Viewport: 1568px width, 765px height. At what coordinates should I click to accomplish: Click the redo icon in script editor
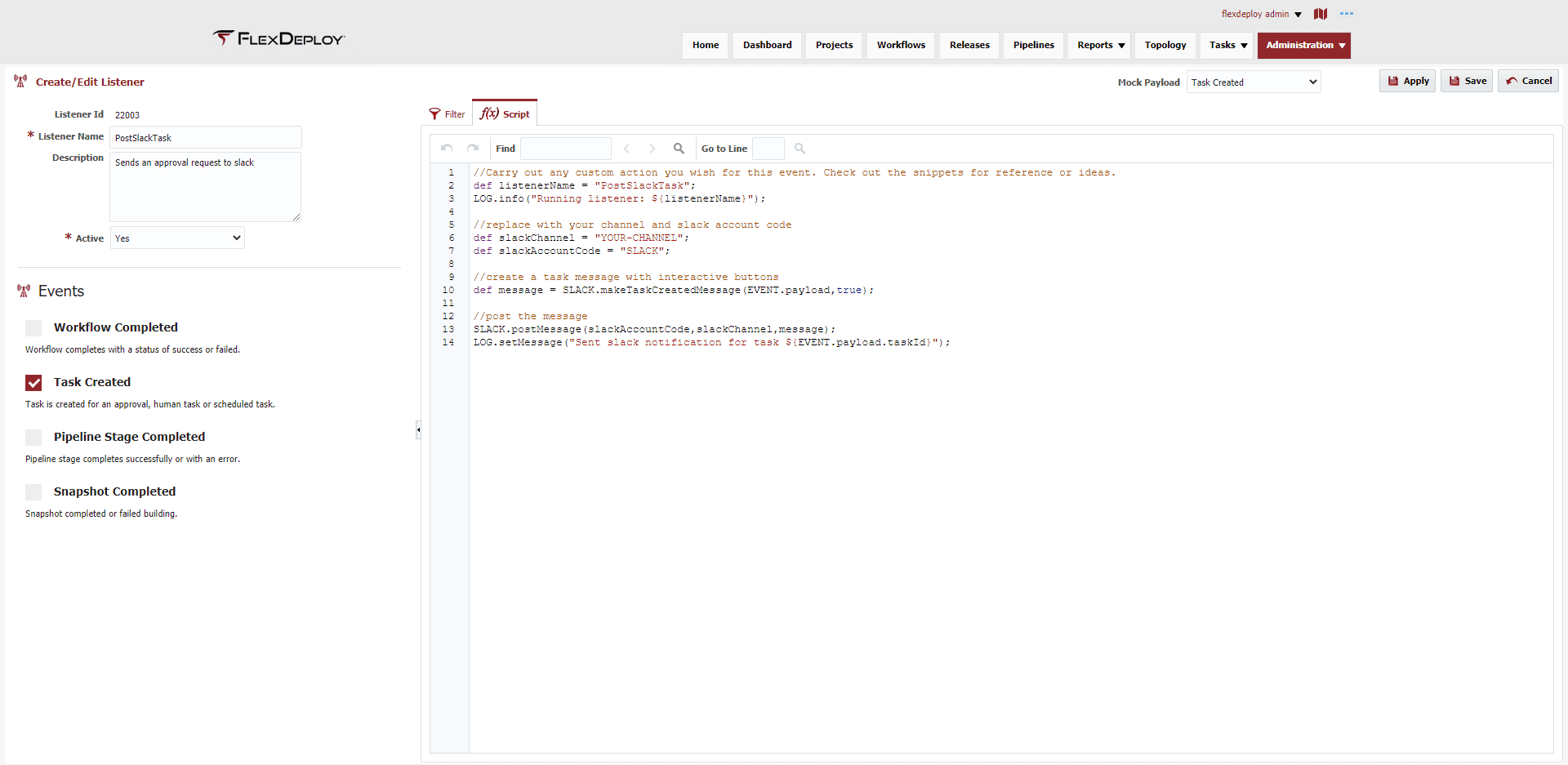coord(473,148)
